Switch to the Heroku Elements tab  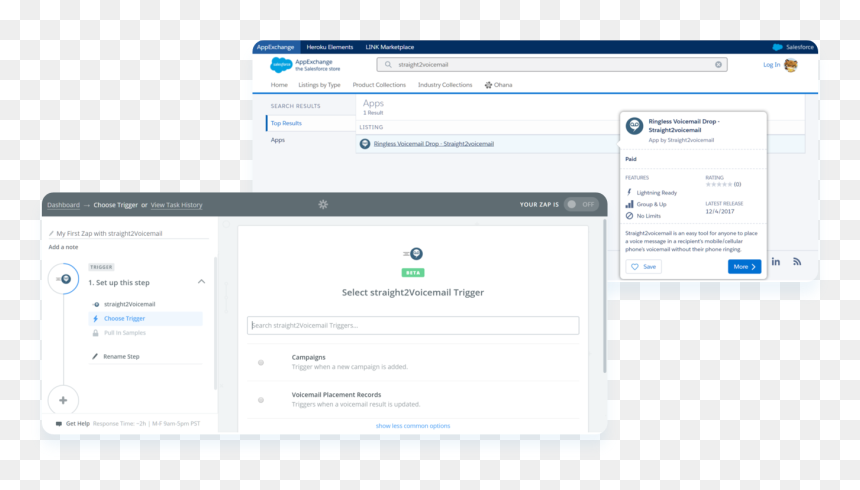click(330, 47)
